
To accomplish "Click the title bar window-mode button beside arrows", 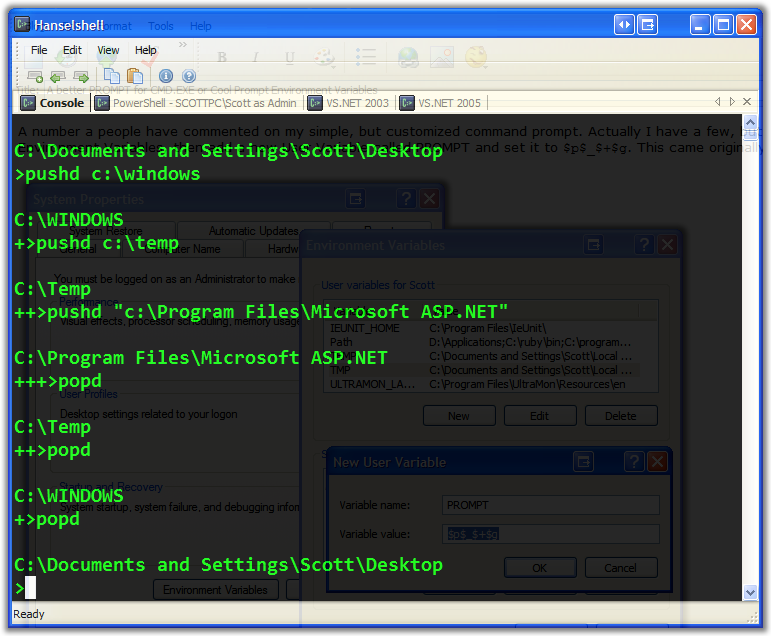I will click(x=649, y=25).
